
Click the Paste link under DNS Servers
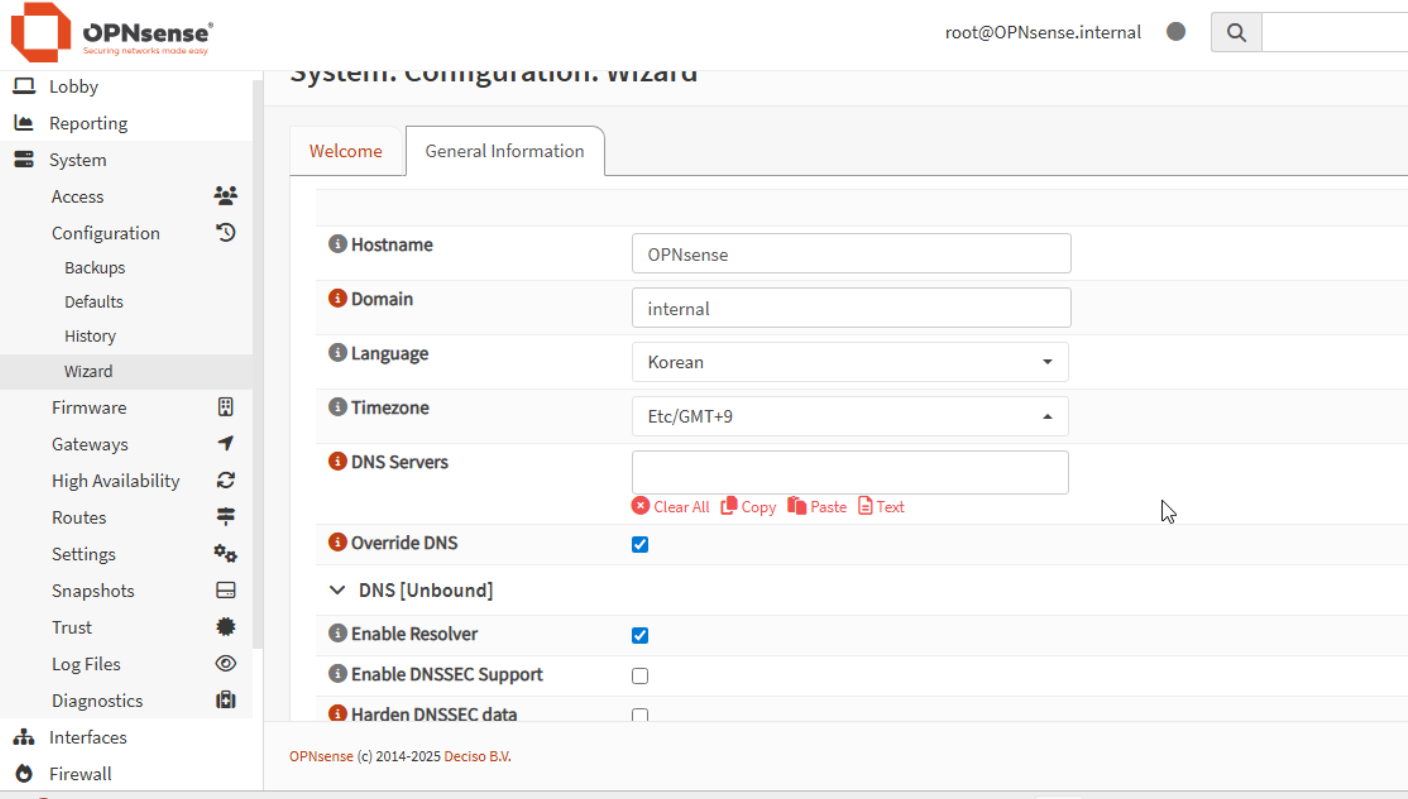click(x=817, y=507)
